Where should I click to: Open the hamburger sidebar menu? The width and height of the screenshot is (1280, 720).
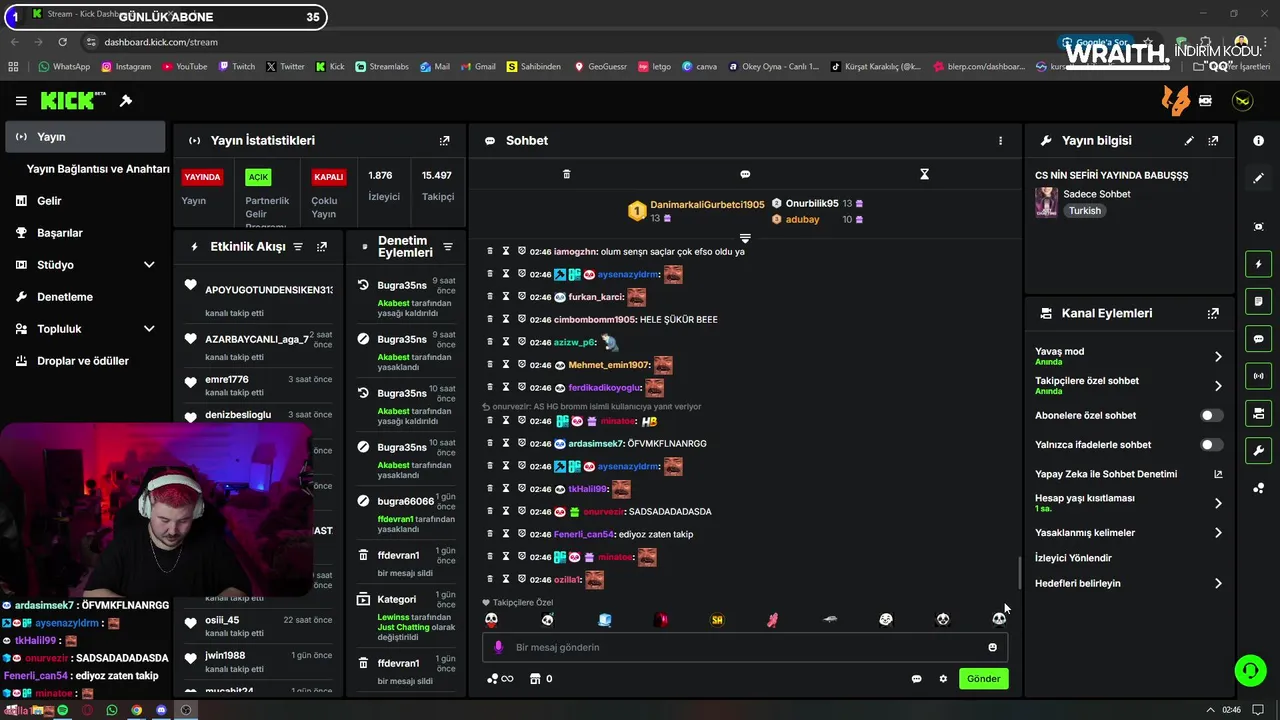(21, 101)
